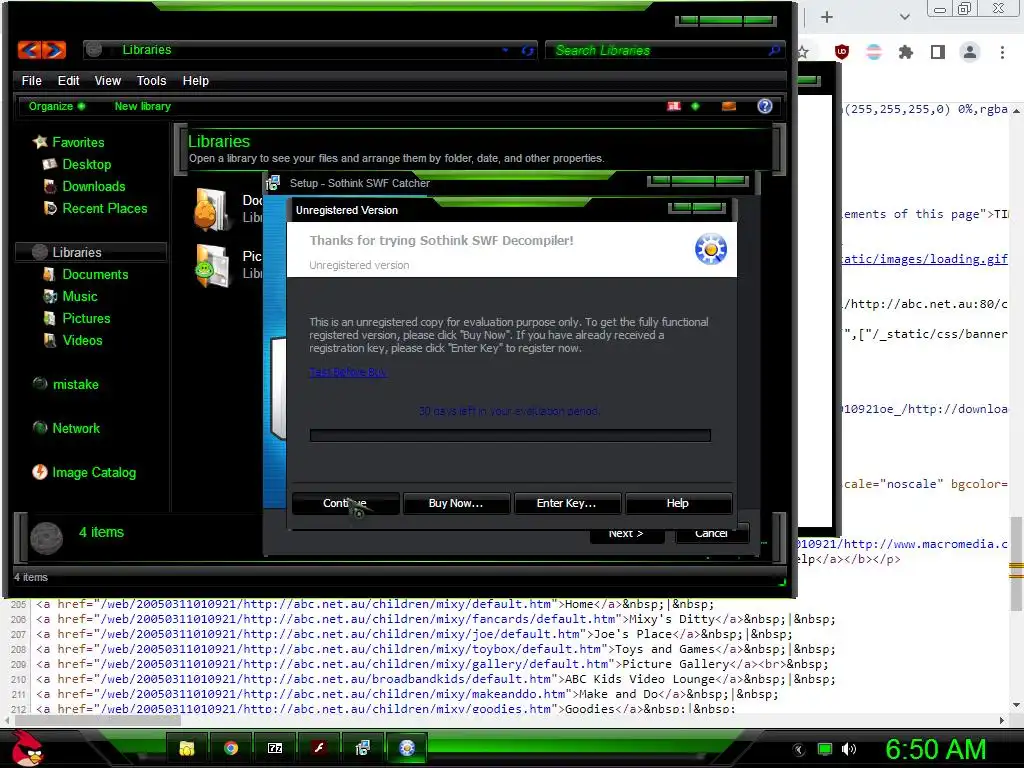
Task: Click the Continue button in Unregistered Version dialog
Action: [x=345, y=504]
